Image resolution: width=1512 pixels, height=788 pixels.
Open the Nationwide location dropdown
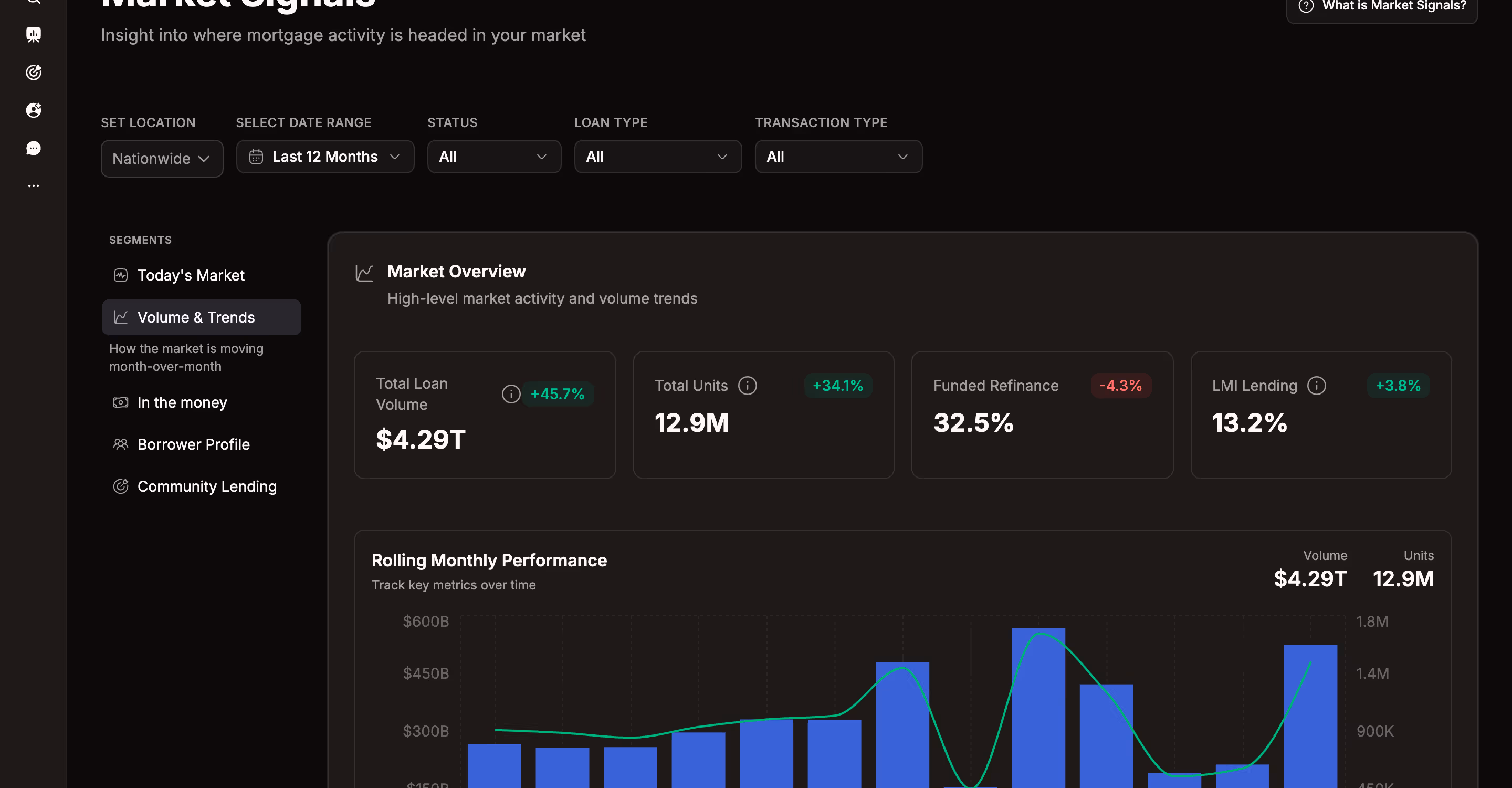[x=162, y=159]
